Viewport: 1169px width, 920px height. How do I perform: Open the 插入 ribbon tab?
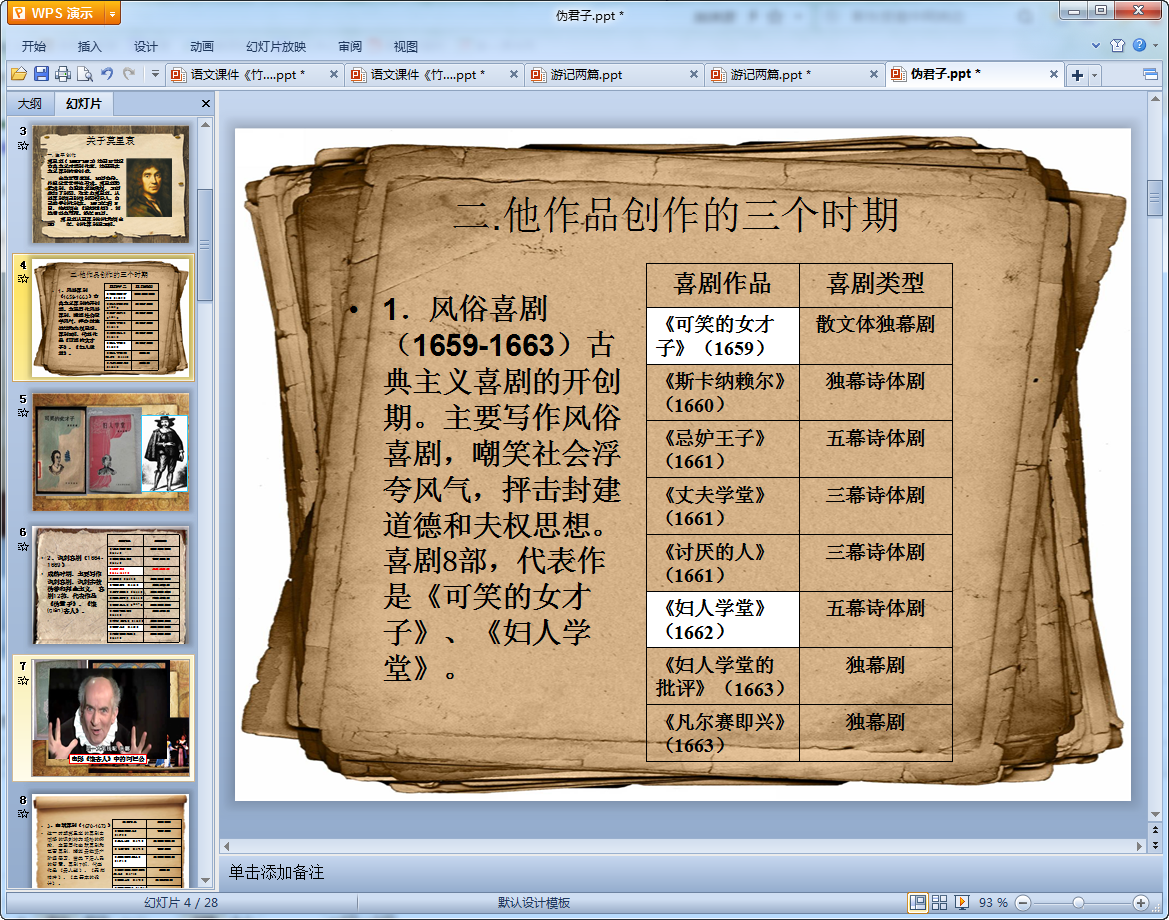(x=89, y=46)
